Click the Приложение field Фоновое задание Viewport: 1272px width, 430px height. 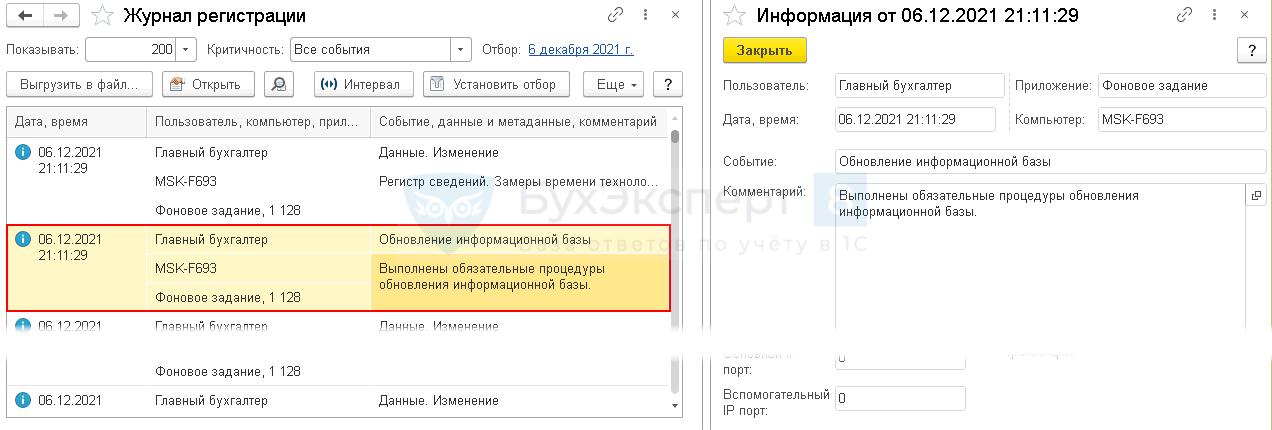(1181, 86)
